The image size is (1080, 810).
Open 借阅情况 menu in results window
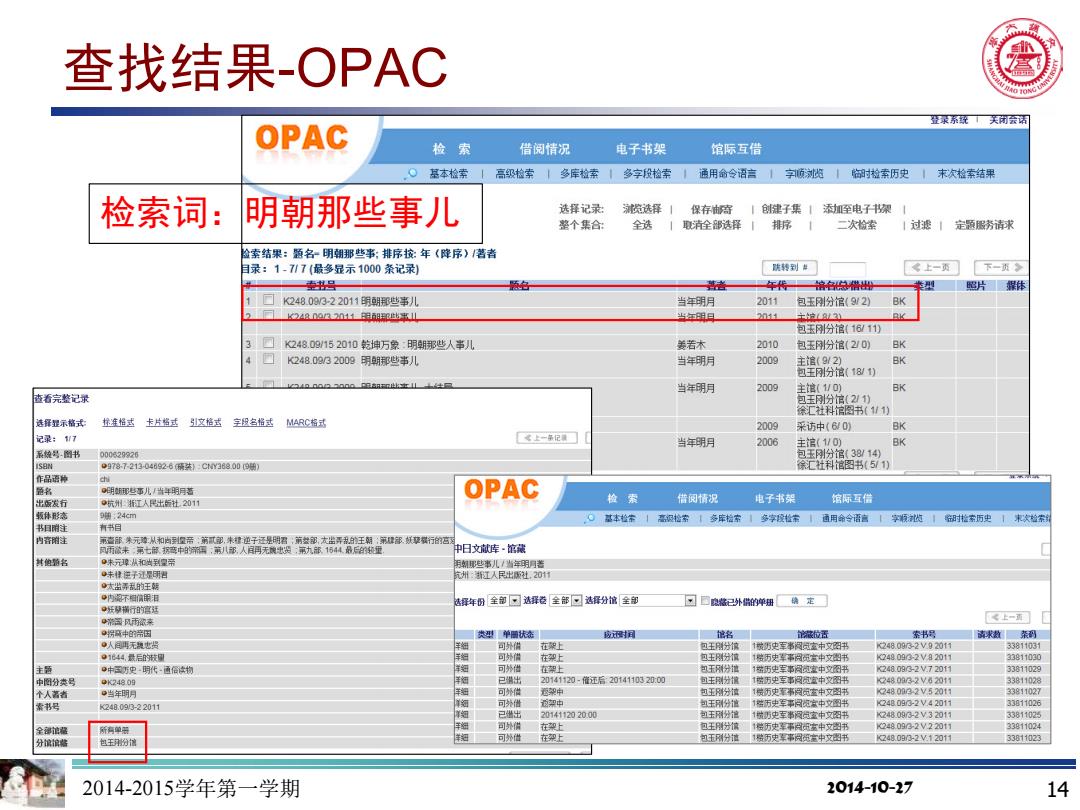point(545,149)
